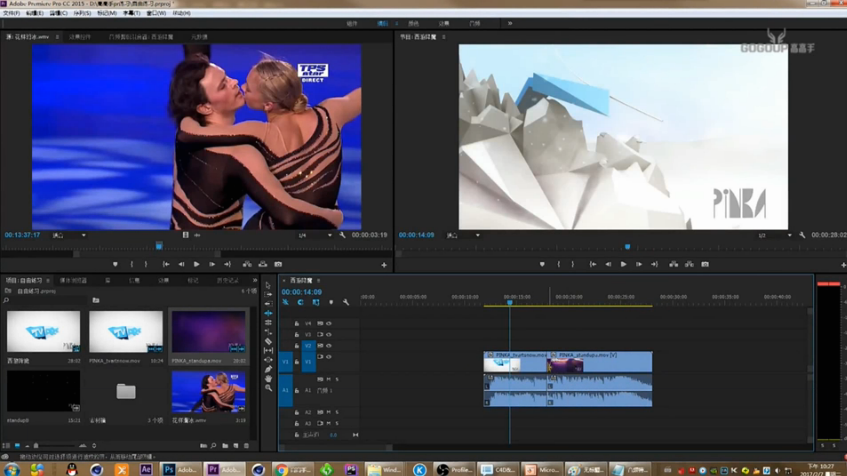The height and width of the screenshot is (476, 847).
Task: Add a marker on the timeline
Action: click(x=331, y=303)
